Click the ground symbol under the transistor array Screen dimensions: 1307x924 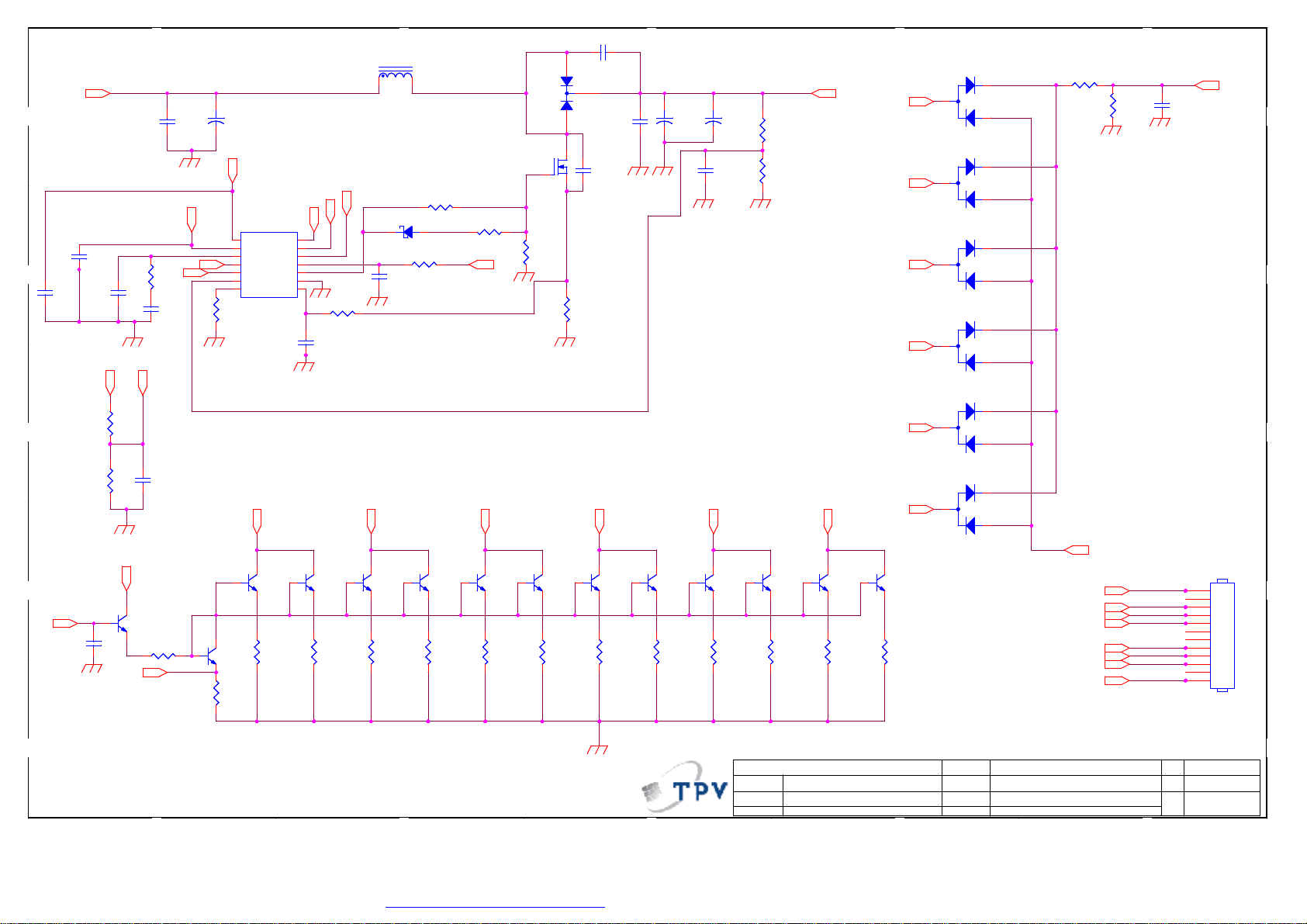(x=598, y=749)
